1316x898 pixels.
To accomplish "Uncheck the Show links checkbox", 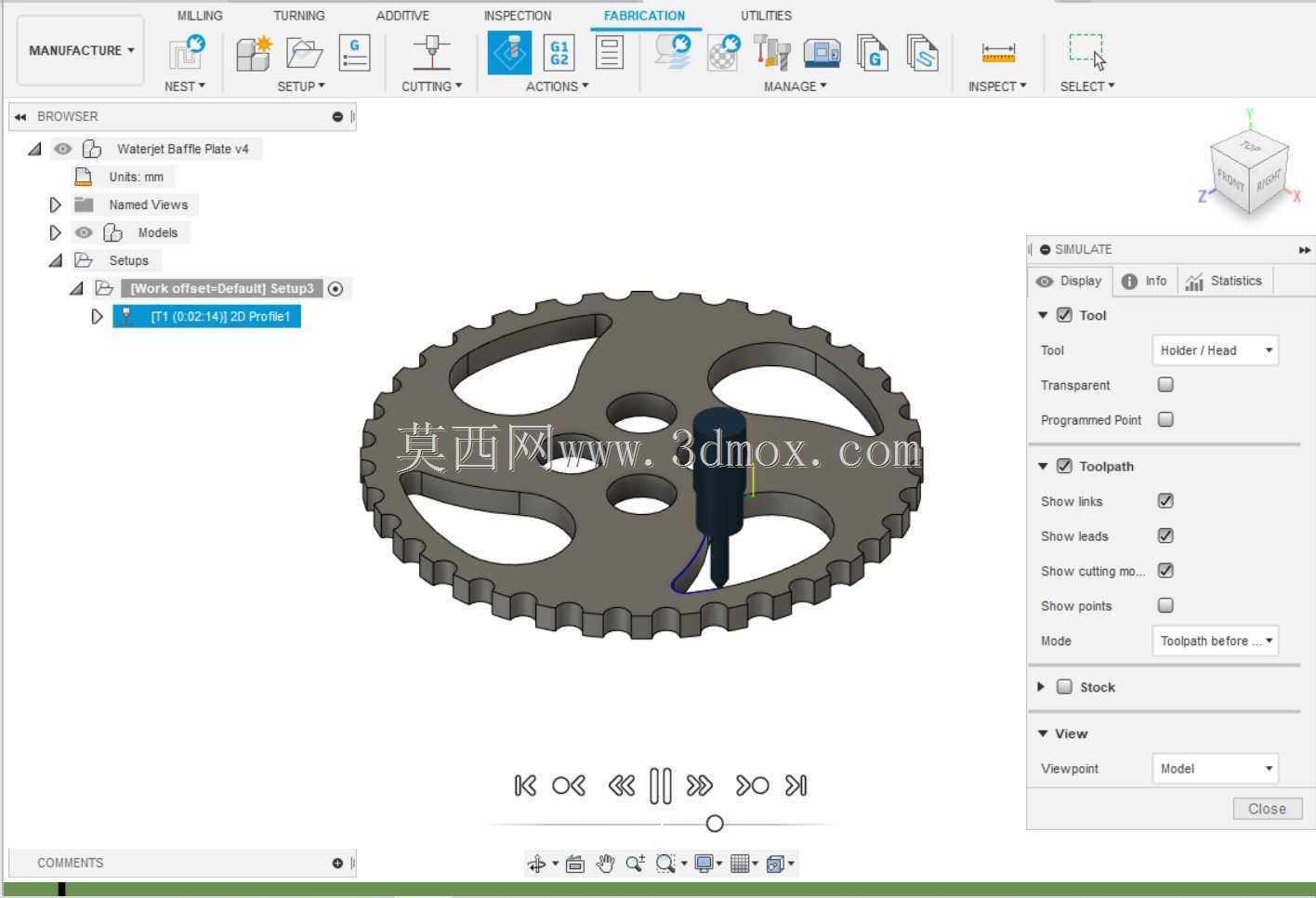I will click(x=1165, y=500).
